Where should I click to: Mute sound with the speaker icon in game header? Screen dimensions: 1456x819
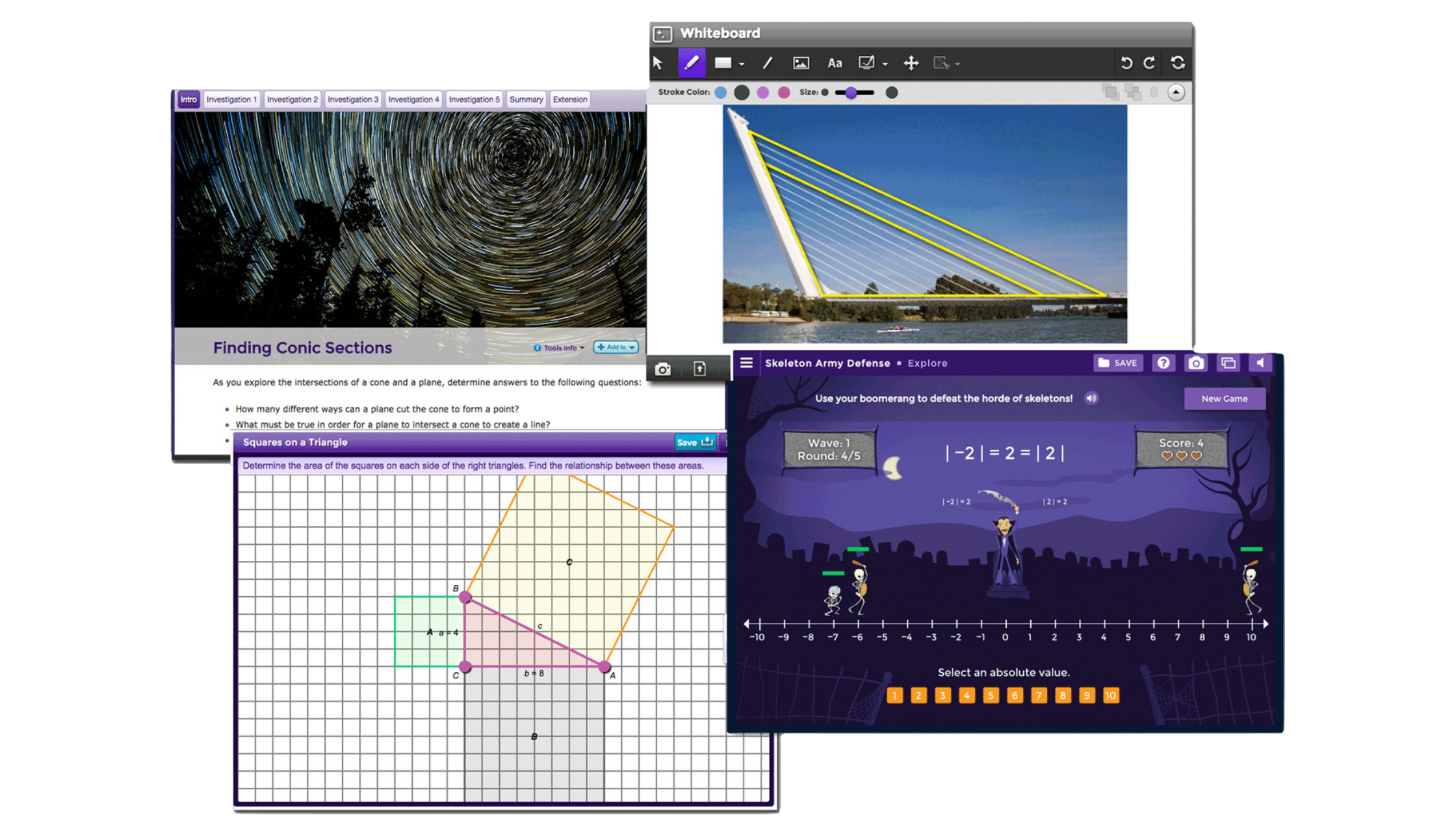point(1260,363)
